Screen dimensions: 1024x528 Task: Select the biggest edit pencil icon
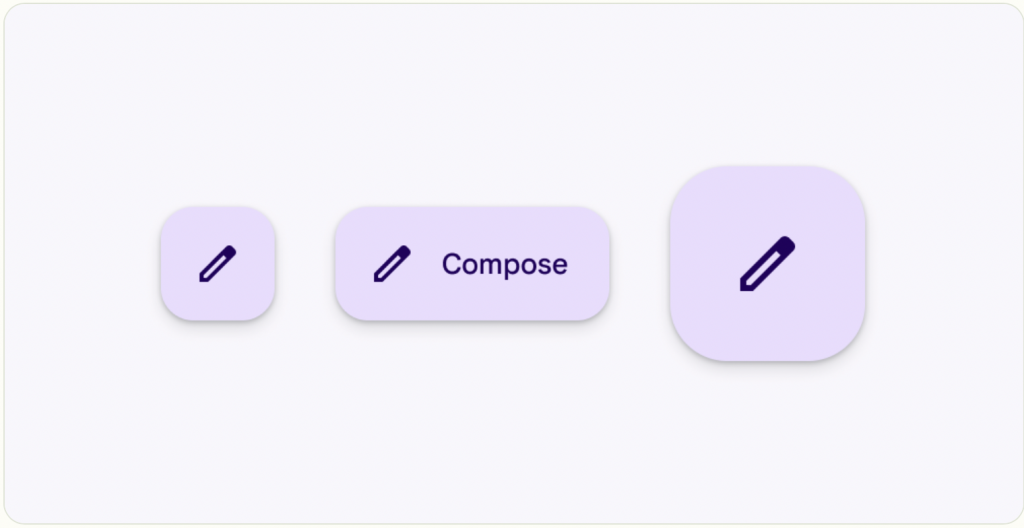[767, 264]
